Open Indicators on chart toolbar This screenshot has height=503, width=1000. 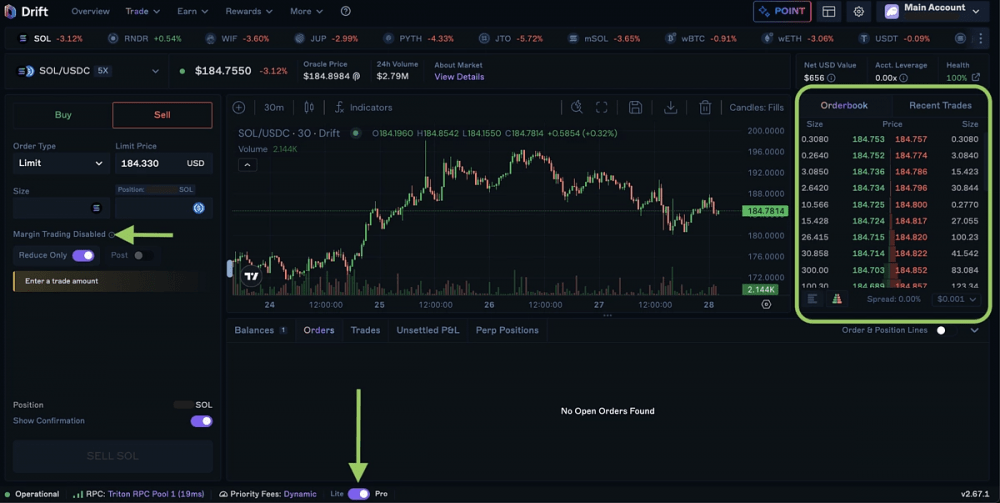(x=364, y=108)
